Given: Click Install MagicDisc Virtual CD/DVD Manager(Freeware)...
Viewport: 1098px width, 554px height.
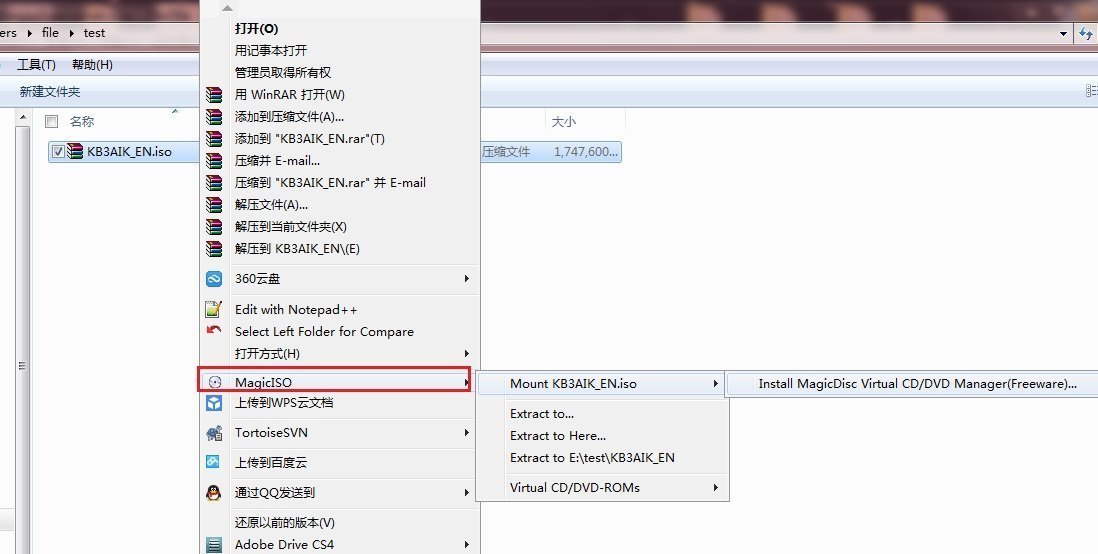Looking at the screenshot, I should [917, 384].
